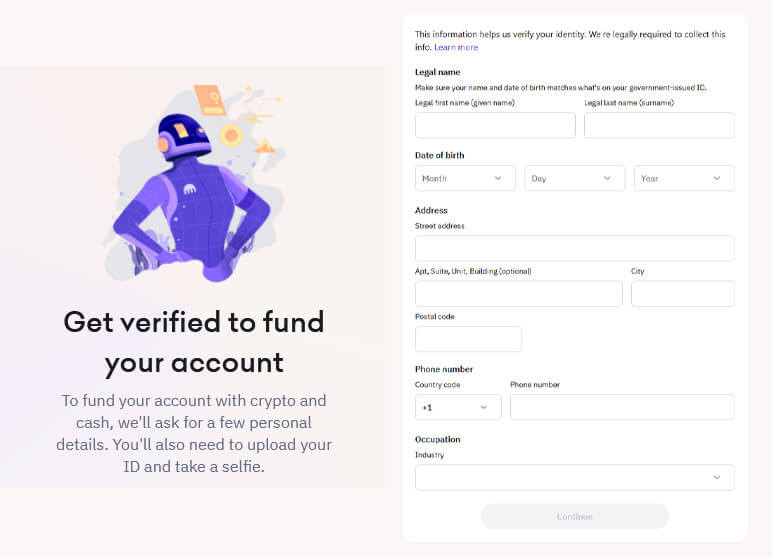Expand the Day dropdown
The width and height of the screenshot is (772, 560).
(574, 178)
